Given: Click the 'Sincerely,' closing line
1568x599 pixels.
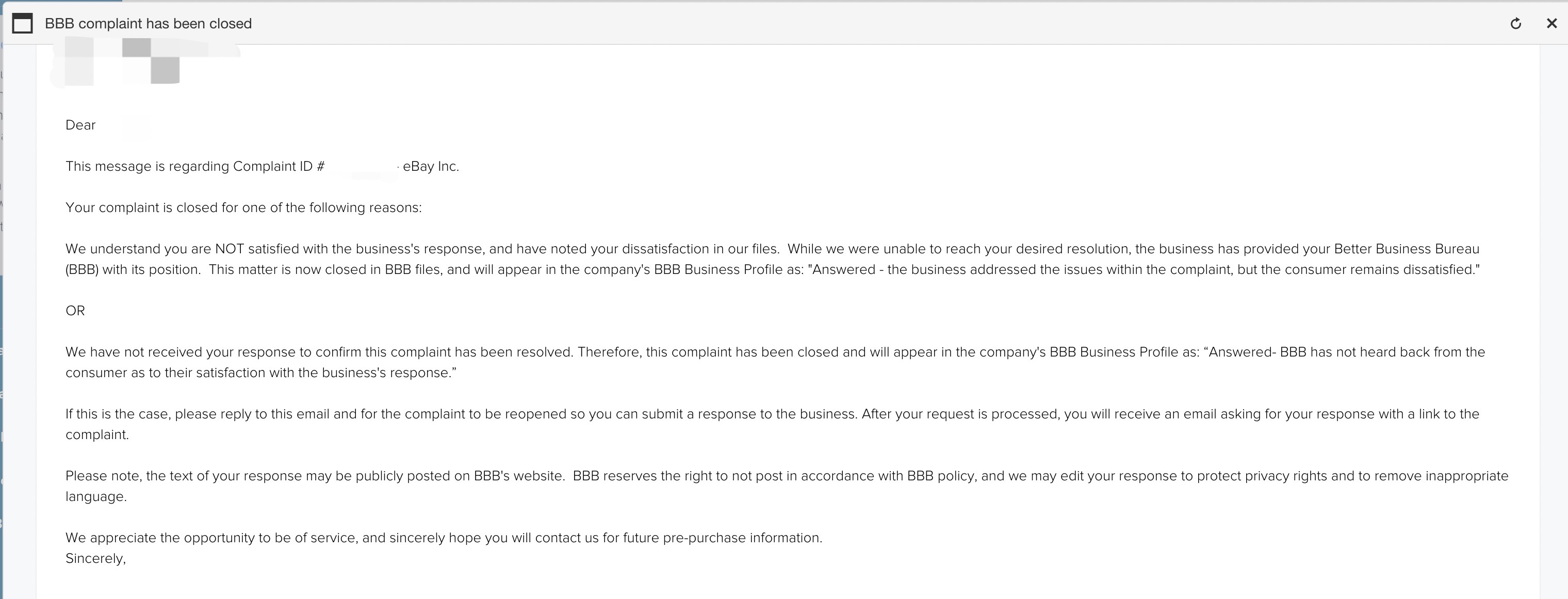Looking at the screenshot, I should (x=95, y=557).
